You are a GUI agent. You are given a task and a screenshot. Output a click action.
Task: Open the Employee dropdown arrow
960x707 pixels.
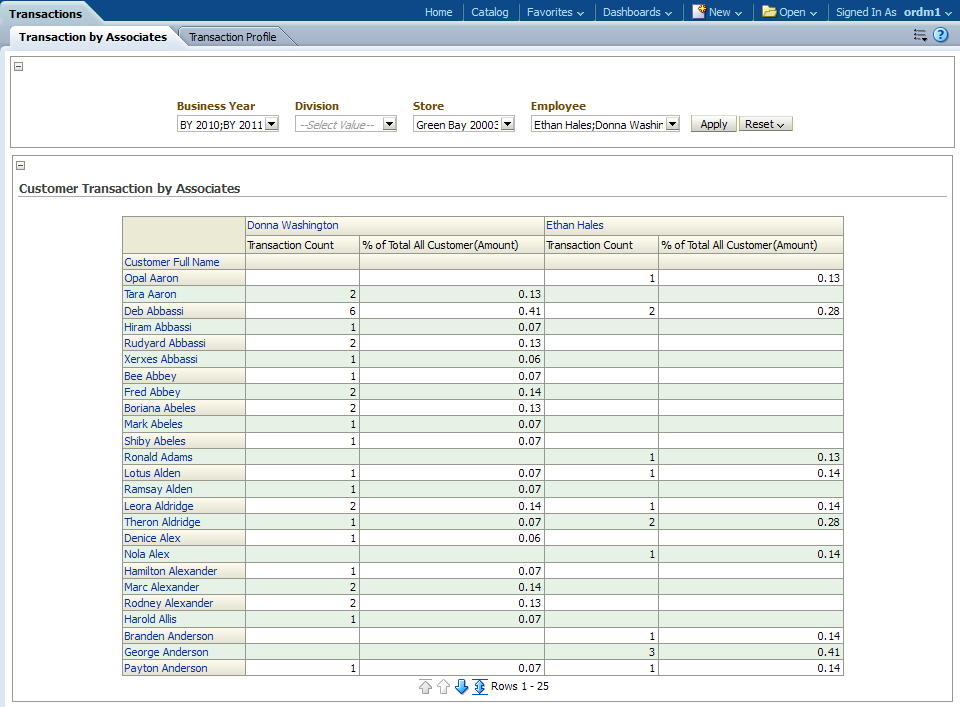pos(673,124)
